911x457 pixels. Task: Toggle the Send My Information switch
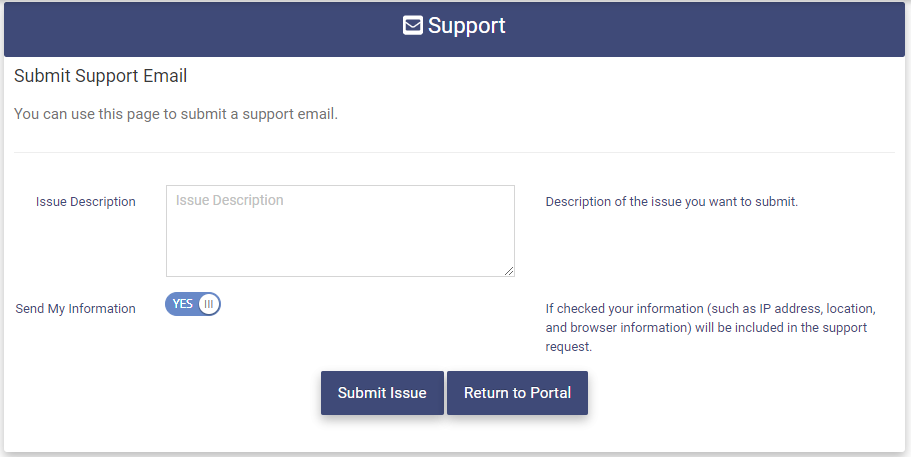[x=193, y=304]
